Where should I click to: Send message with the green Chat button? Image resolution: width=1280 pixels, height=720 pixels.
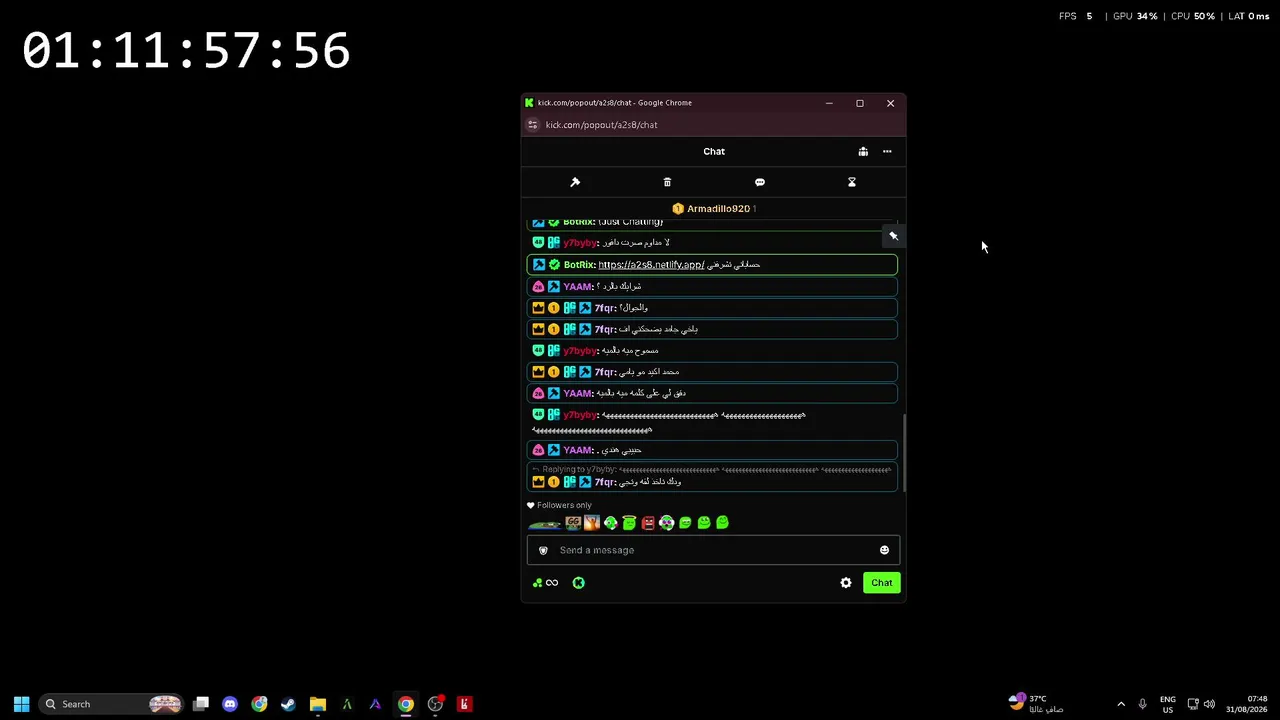882,583
